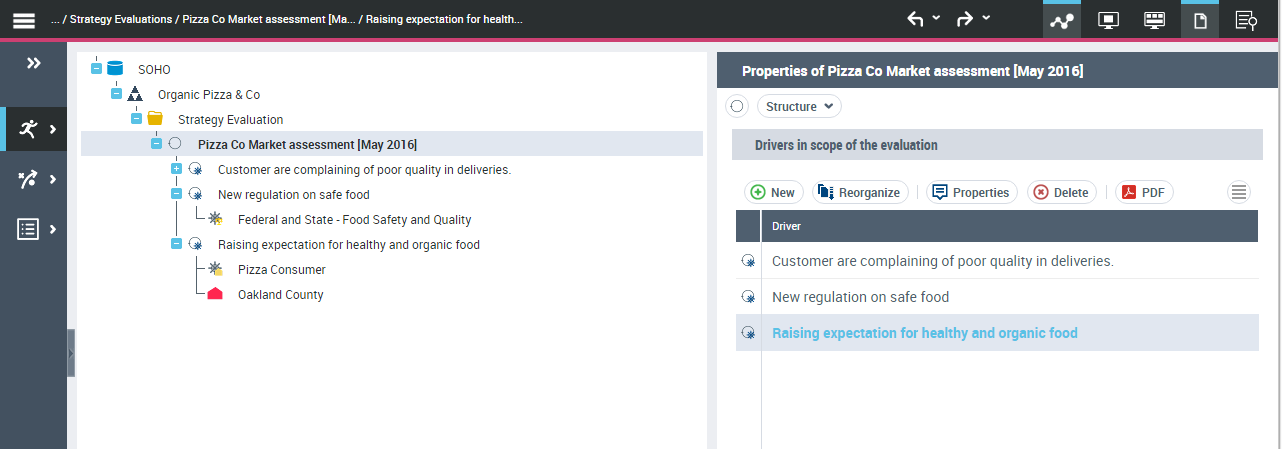This screenshot has width=1282, height=449.
Task: Collapse the Strategy Evaluation folder node
Action: 136,119
